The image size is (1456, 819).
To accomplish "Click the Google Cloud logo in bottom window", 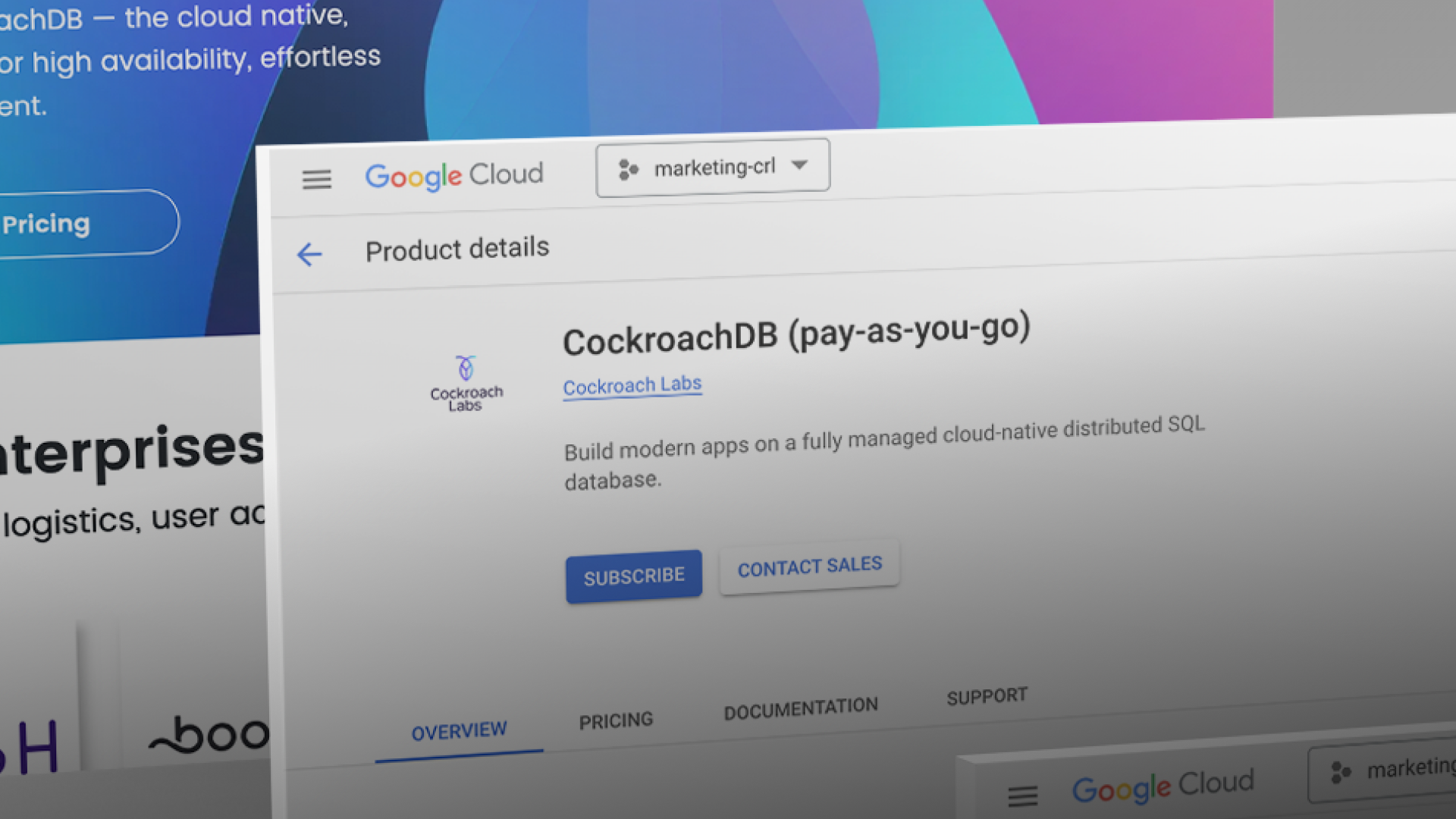I will (1163, 786).
